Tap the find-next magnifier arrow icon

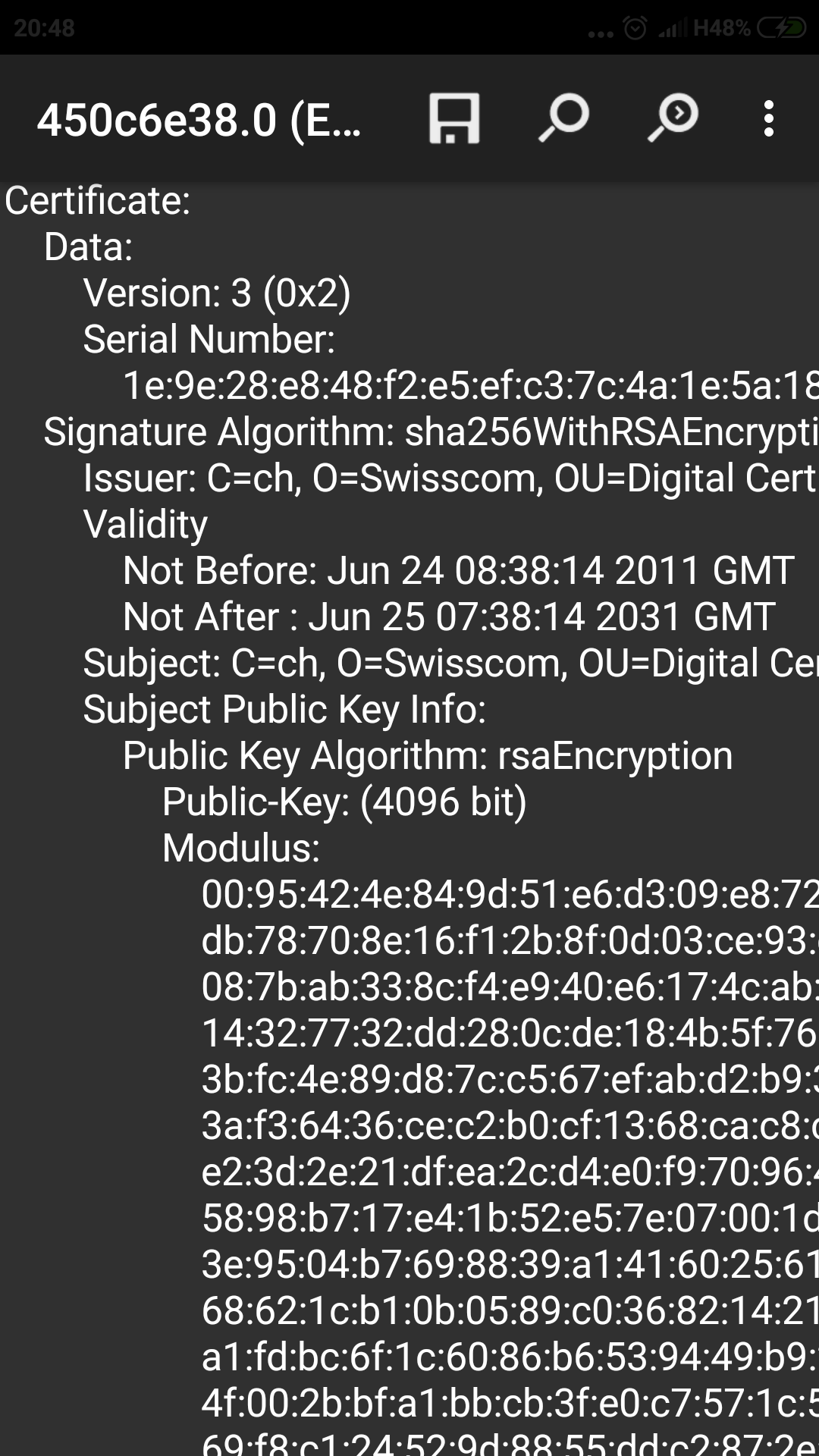[x=673, y=118]
